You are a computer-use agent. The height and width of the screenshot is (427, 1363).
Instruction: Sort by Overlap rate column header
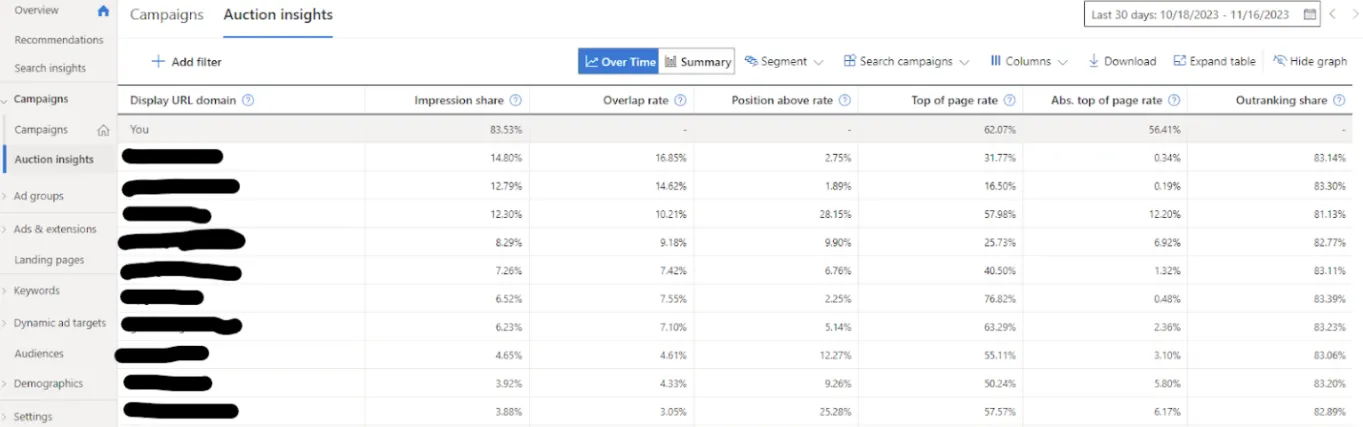(x=637, y=100)
